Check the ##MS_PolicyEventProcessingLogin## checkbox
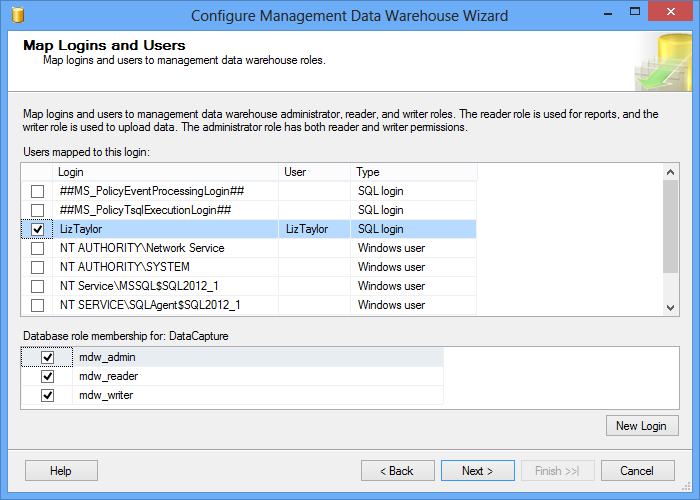Image resolution: width=700 pixels, height=500 pixels. [x=37, y=191]
